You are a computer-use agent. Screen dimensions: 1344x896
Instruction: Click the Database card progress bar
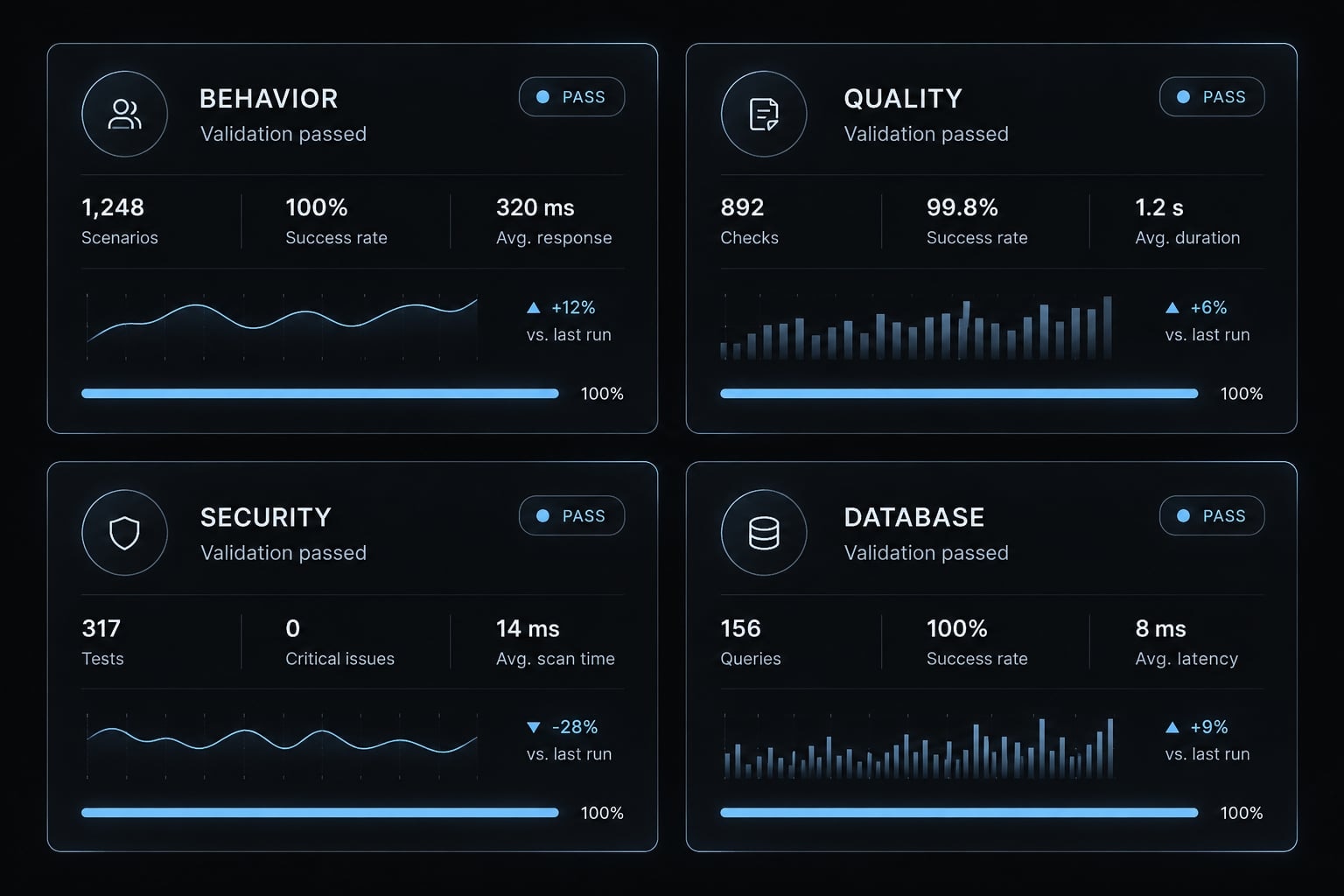[959, 813]
